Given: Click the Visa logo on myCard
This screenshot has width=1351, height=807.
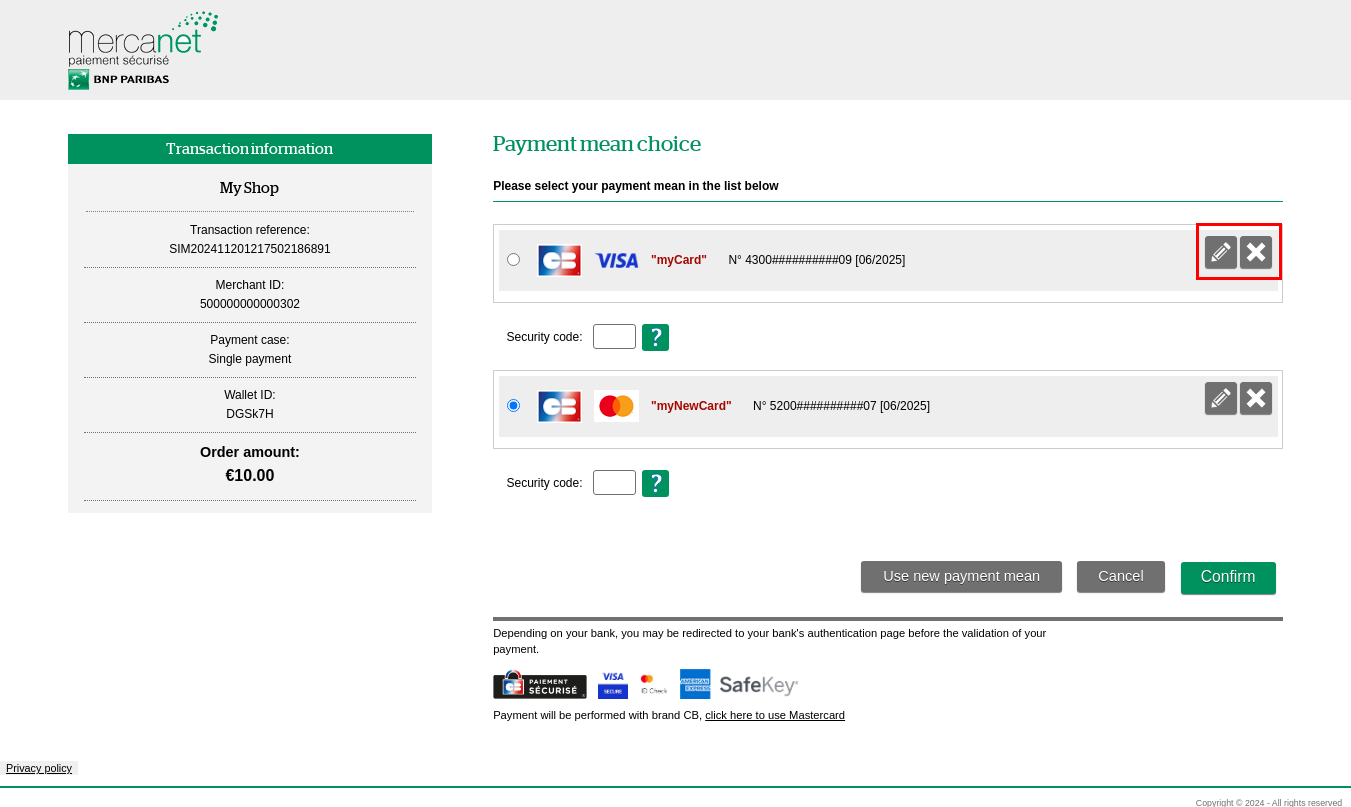Looking at the screenshot, I should (x=616, y=260).
